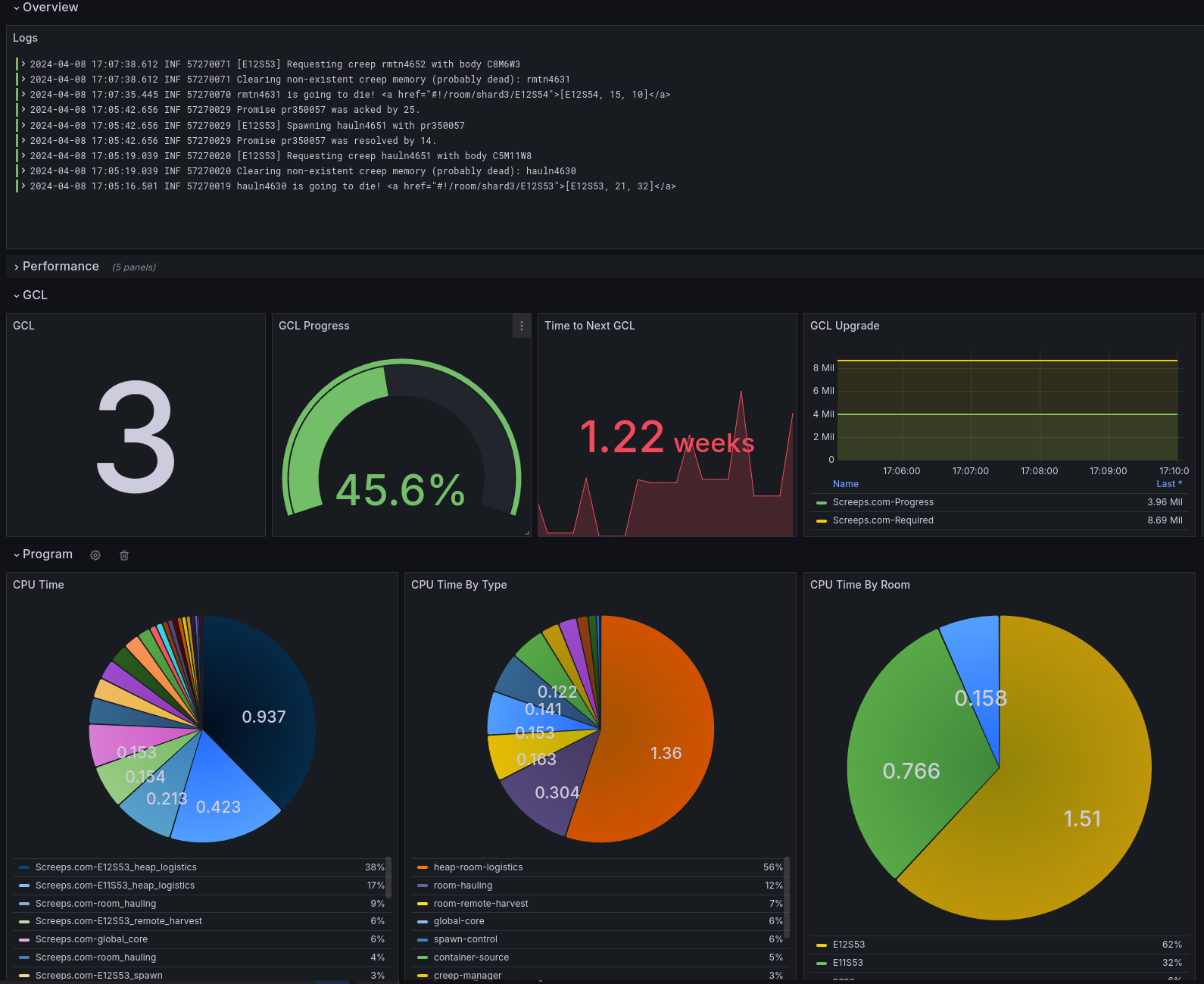Open the Logs panel title
The image size is (1204, 984).
pos(25,38)
